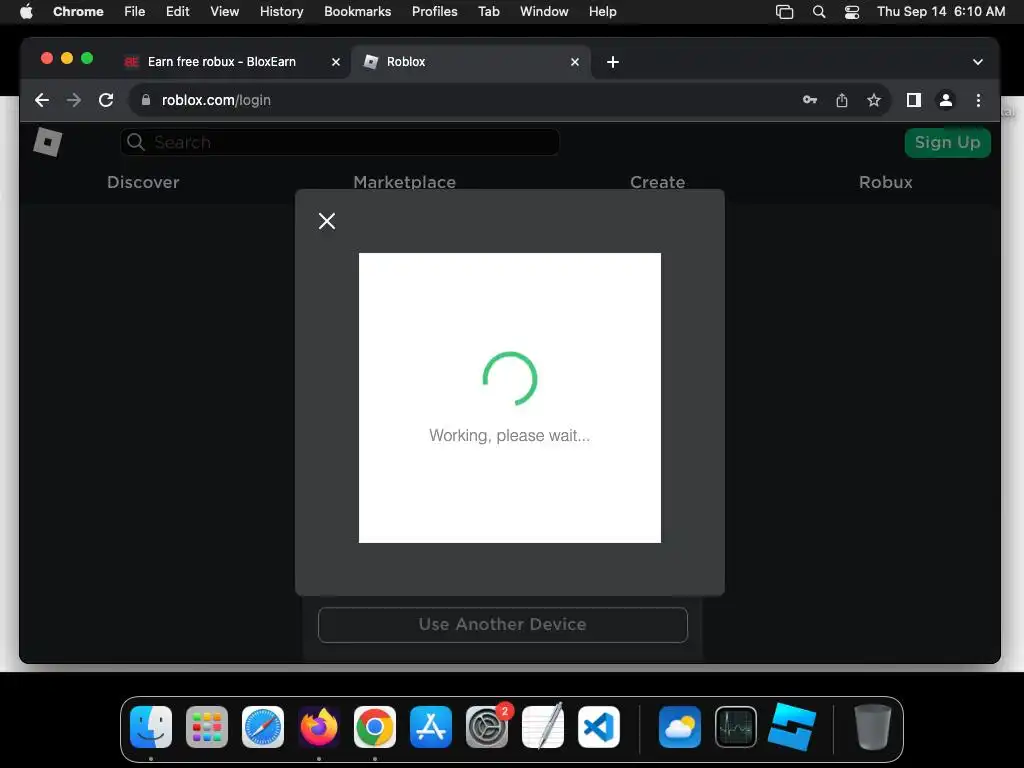The width and height of the screenshot is (1024, 768).
Task: Open the Edit menu
Action: (x=178, y=12)
